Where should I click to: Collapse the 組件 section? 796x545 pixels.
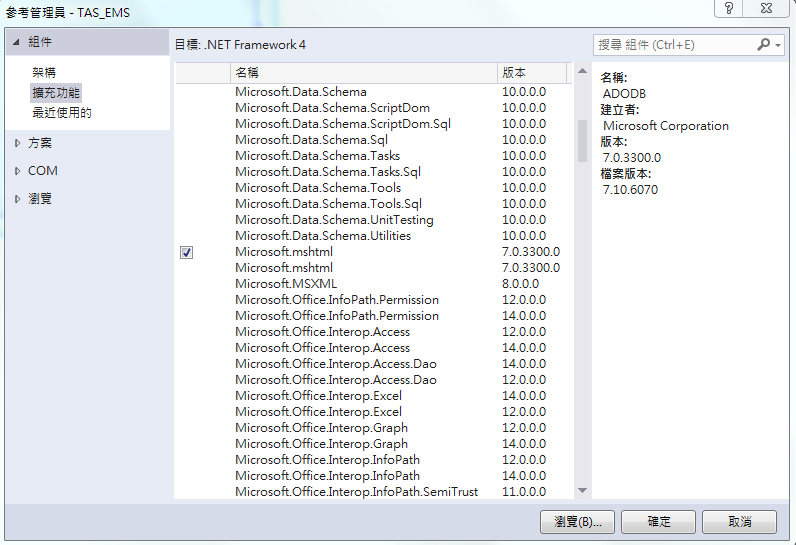point(16,42)
